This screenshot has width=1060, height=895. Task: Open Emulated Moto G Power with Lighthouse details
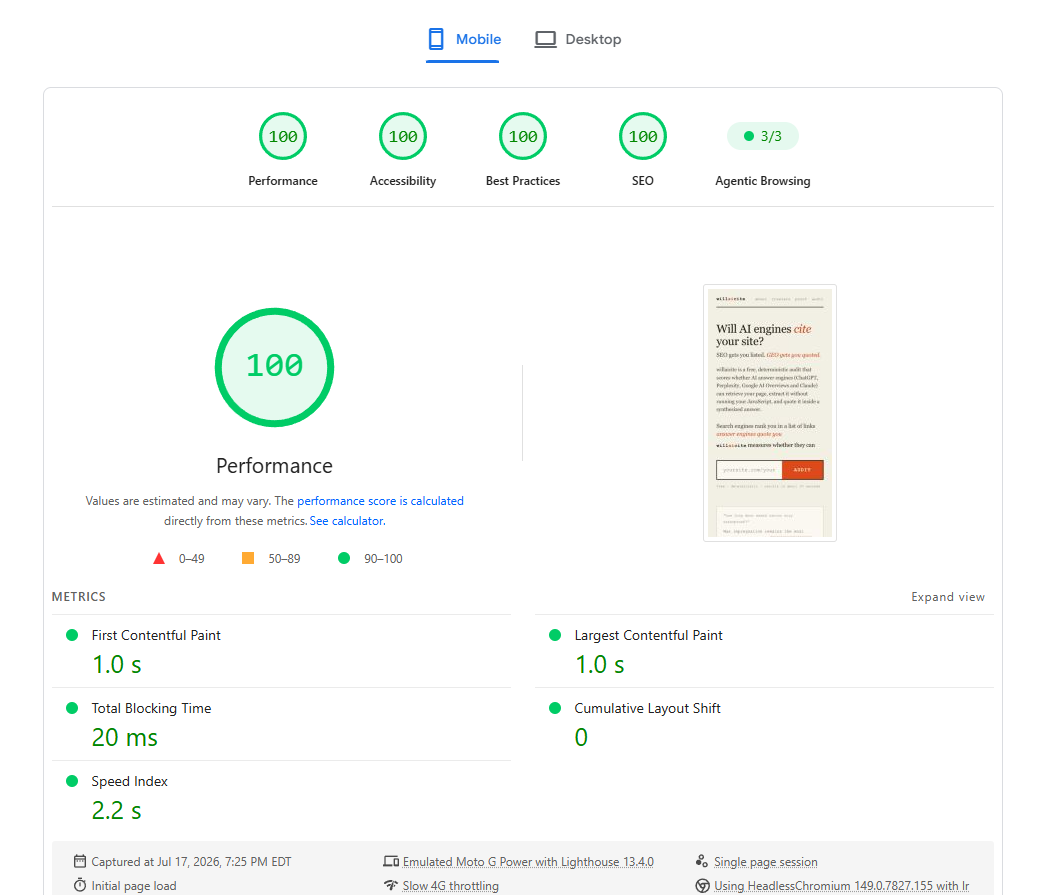pyautogui.click(x=528, y=862)
